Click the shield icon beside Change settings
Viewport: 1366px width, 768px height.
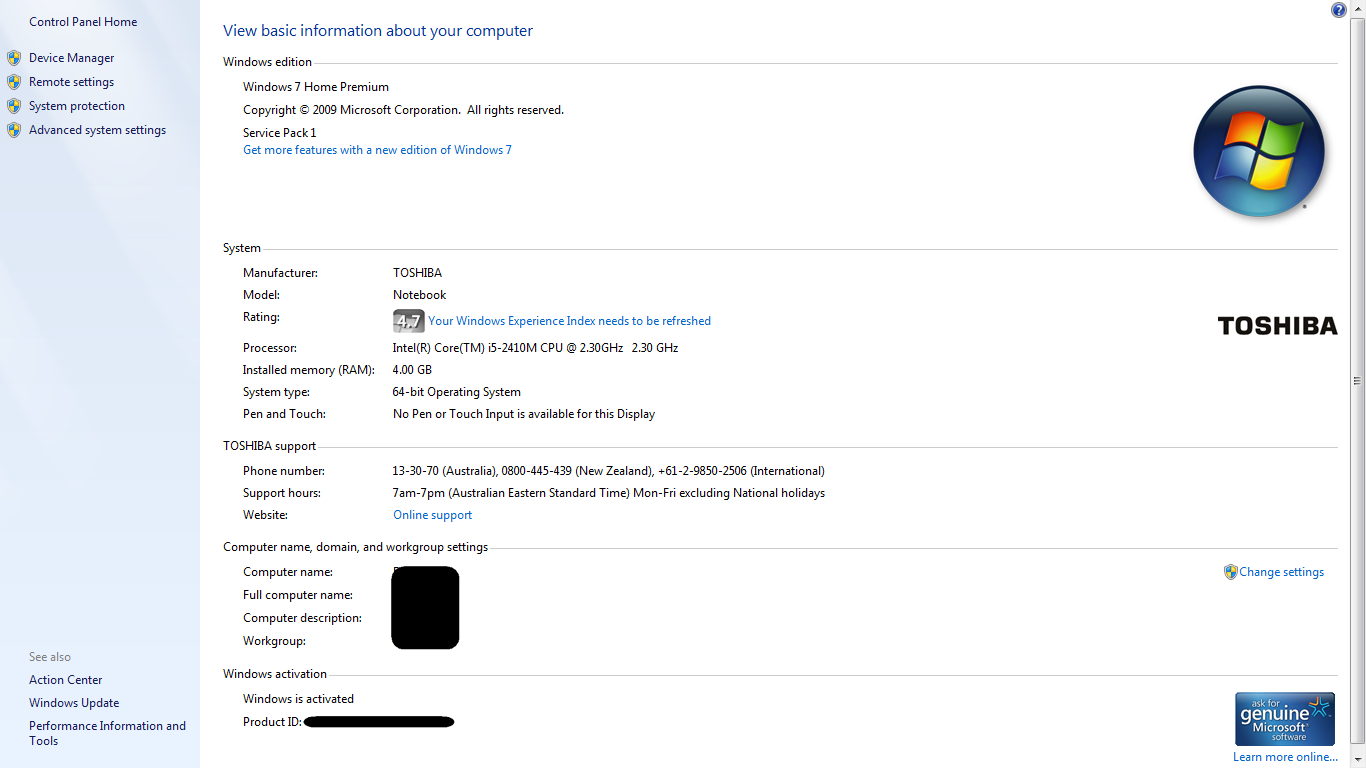click(1231, 572)
